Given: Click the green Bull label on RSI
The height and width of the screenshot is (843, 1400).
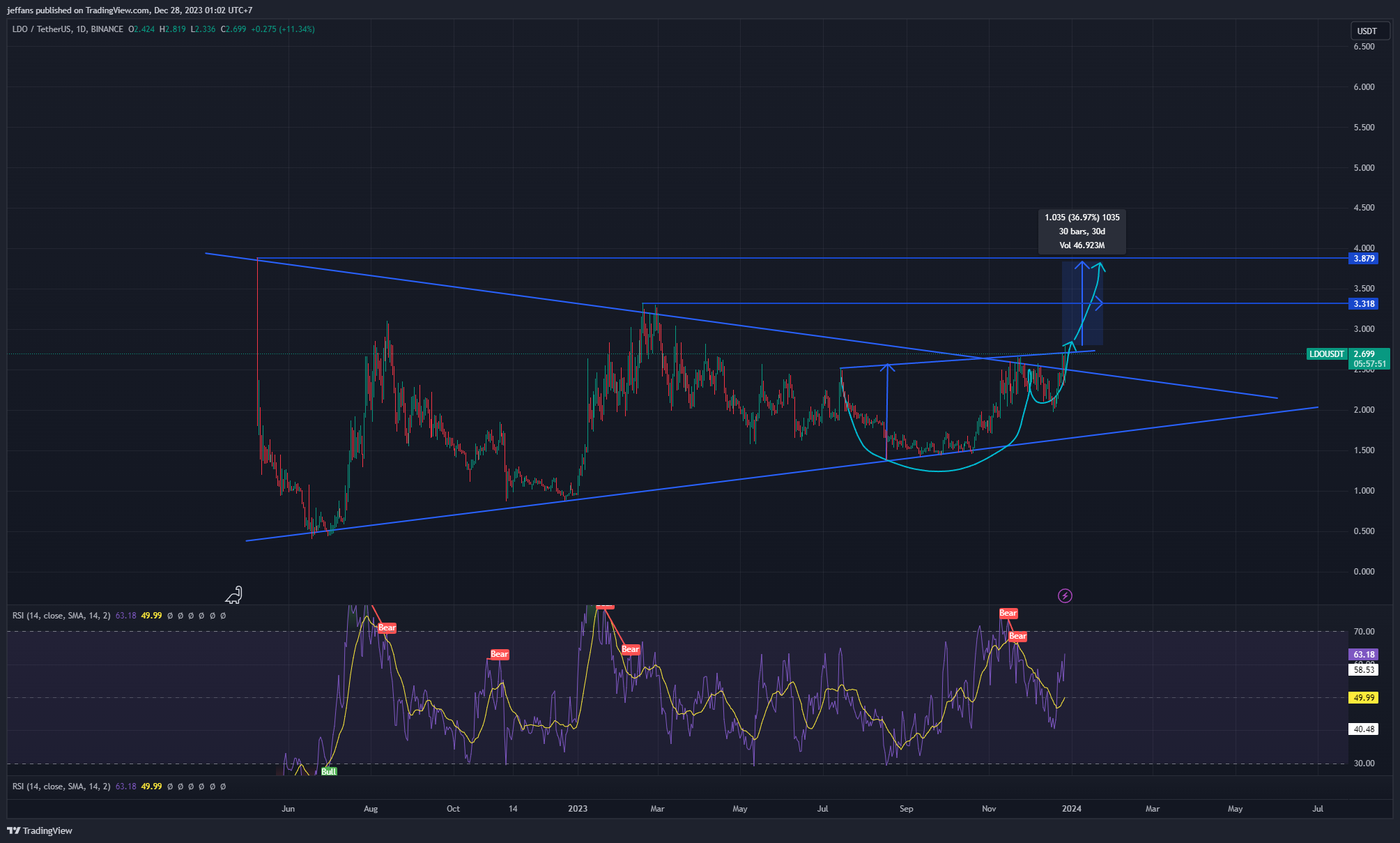Looking at the screenshot, I should pyautogui.click(x=329, y=771).
